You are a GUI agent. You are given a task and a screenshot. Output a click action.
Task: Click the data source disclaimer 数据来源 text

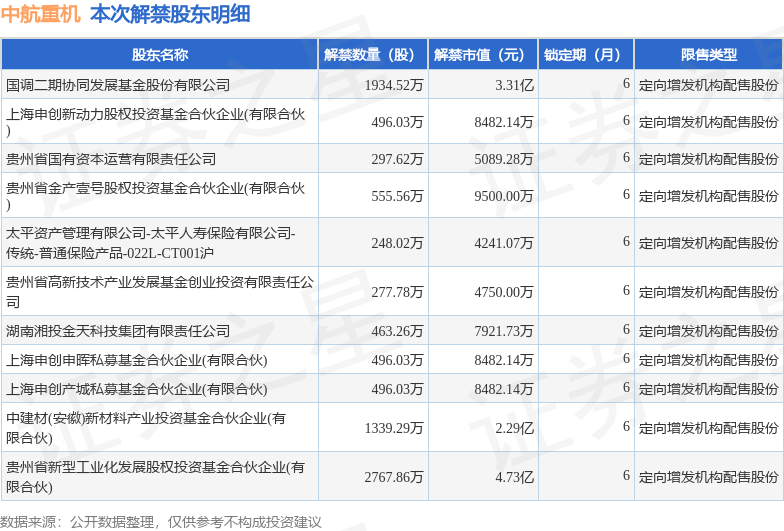click(160, 522)
